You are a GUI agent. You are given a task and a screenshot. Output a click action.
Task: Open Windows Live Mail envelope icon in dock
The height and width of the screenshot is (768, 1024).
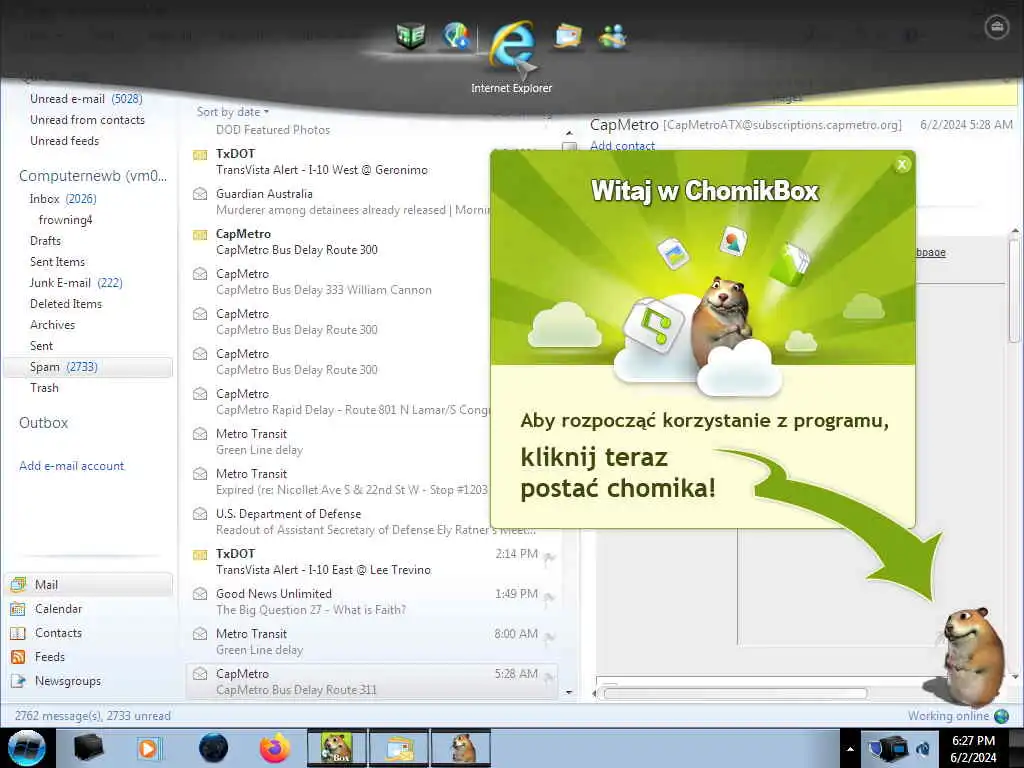568,36
